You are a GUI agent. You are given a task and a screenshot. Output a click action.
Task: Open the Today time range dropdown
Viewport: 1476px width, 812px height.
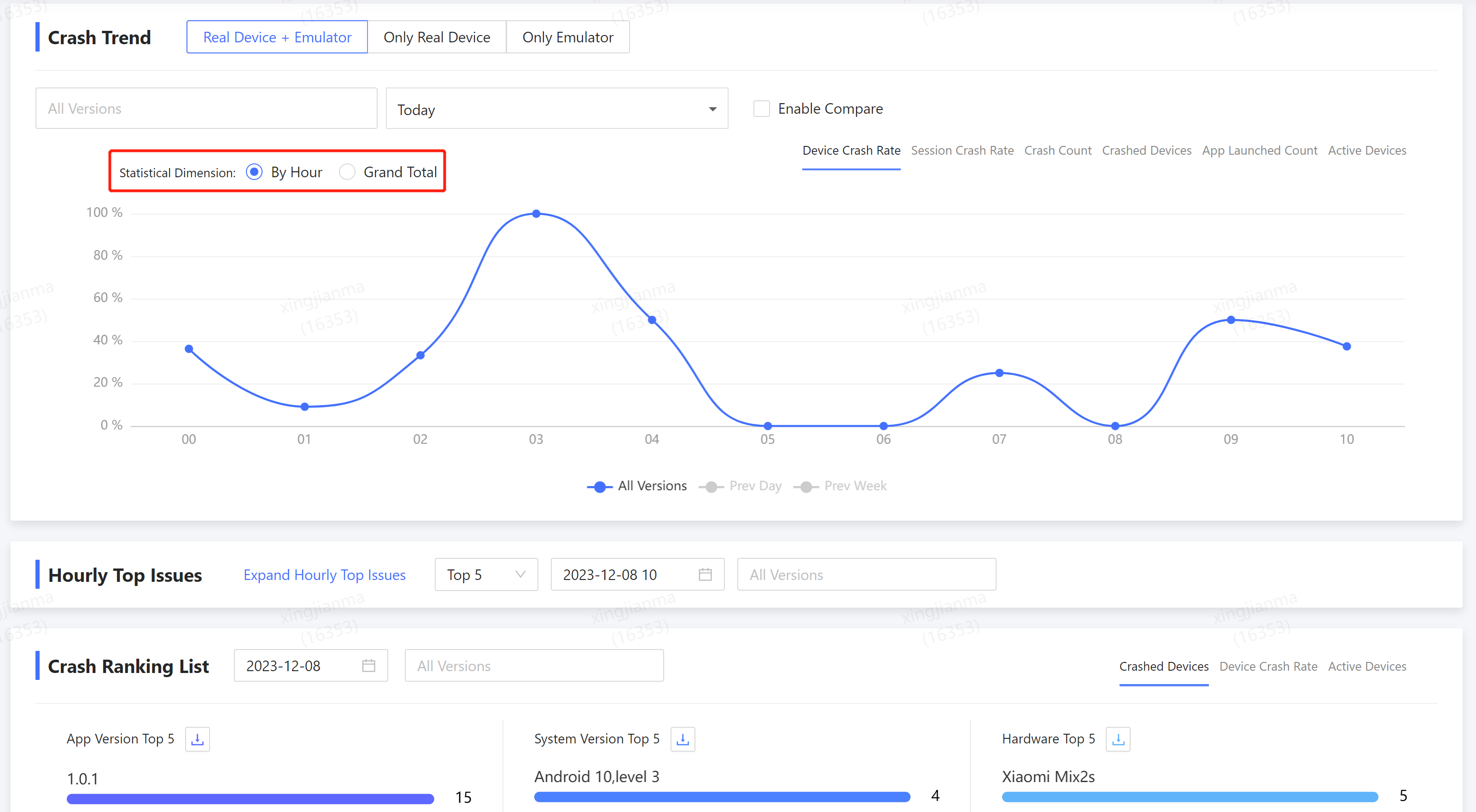556,109
